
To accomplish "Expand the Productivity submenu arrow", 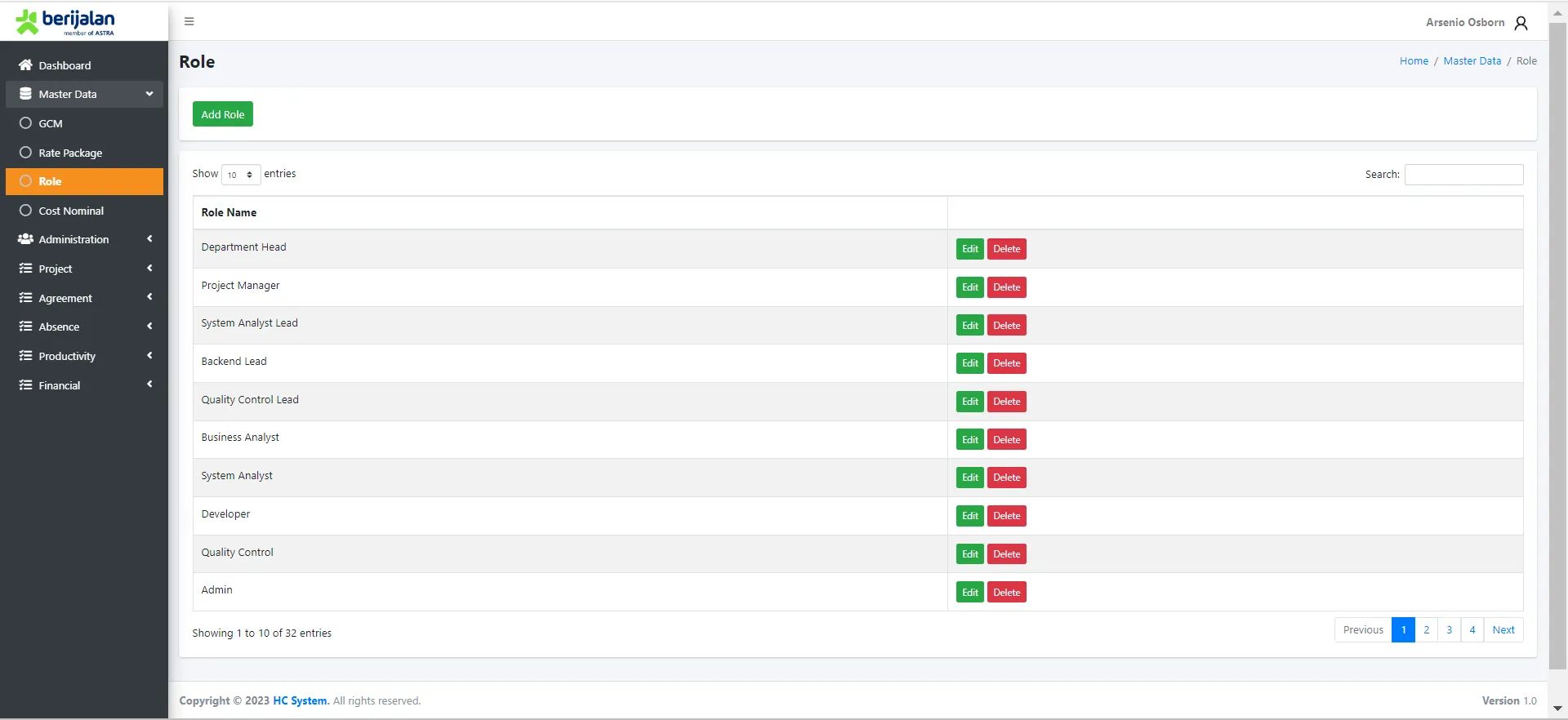I will (149, 356).
